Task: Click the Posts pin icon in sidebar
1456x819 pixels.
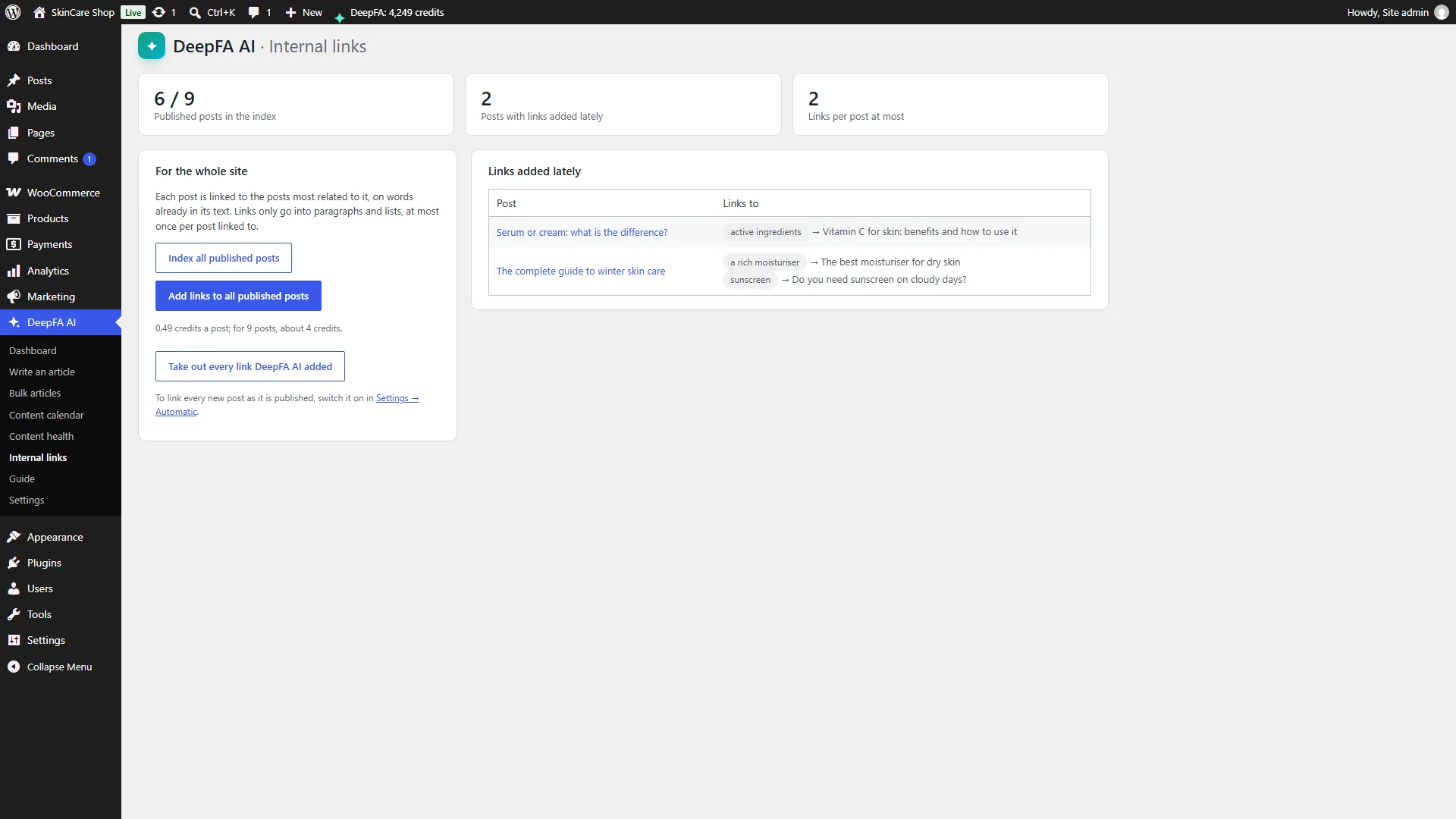Action: 14,80
